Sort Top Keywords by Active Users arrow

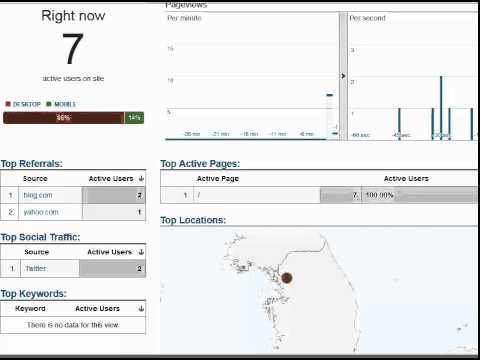pyautogui.click(x=141, y=309)
